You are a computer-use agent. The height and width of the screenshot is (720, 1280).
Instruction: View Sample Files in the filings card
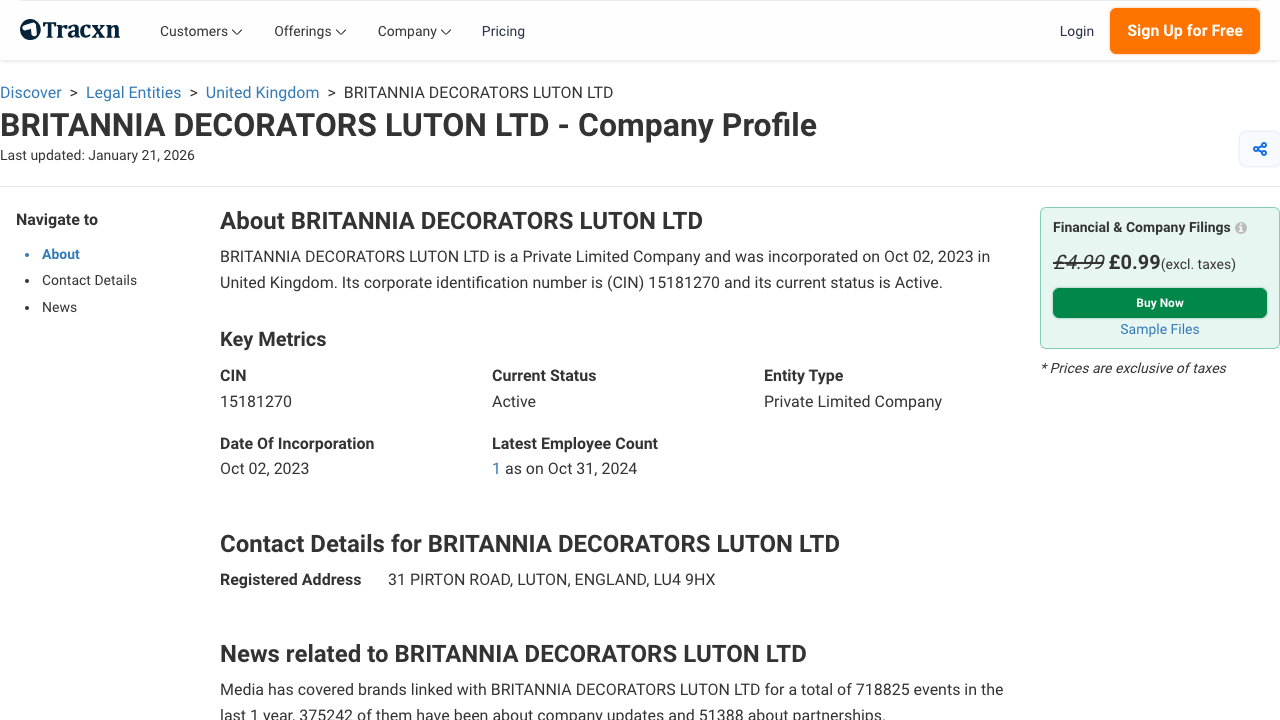point(1159,329)
